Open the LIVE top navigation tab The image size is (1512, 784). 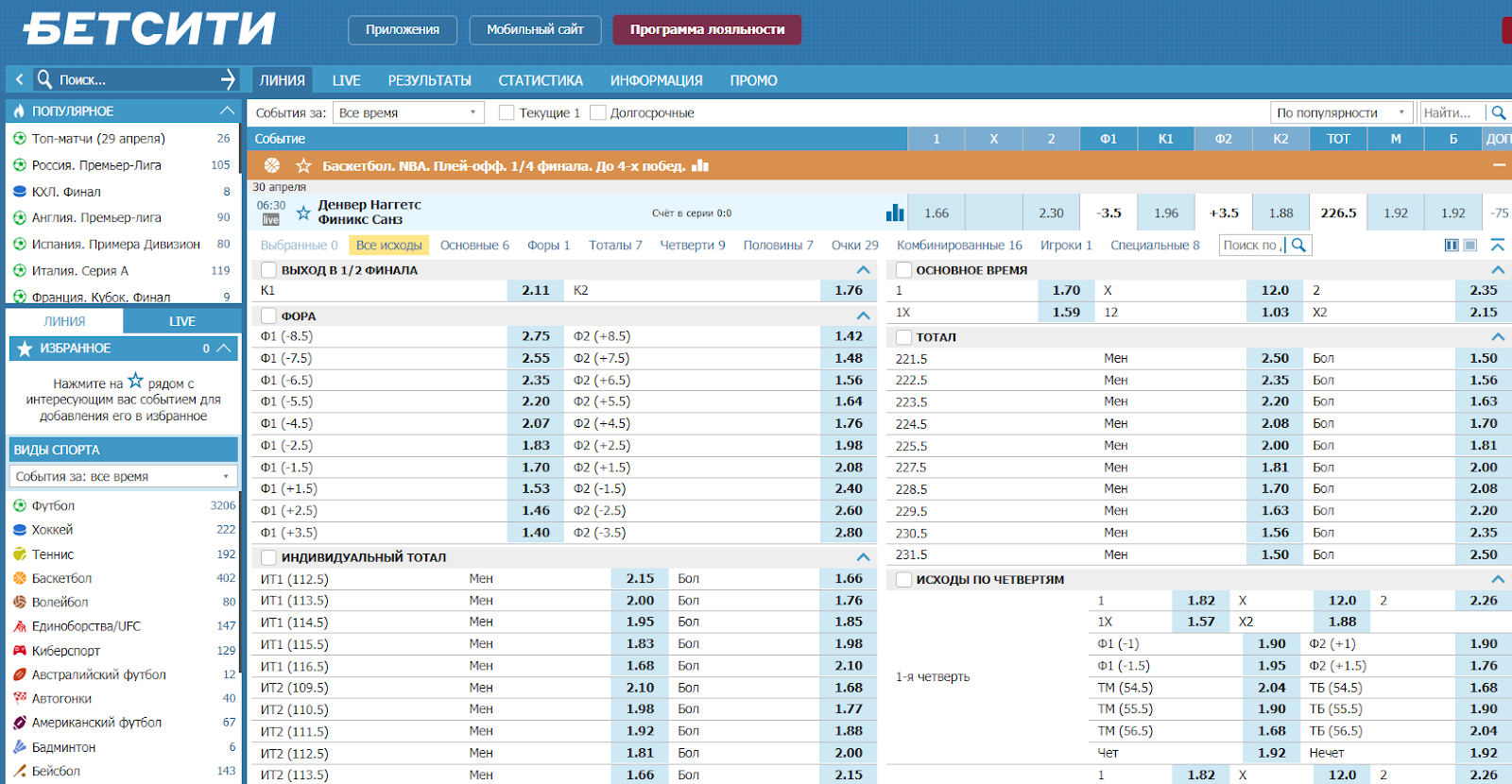point(346,80)
